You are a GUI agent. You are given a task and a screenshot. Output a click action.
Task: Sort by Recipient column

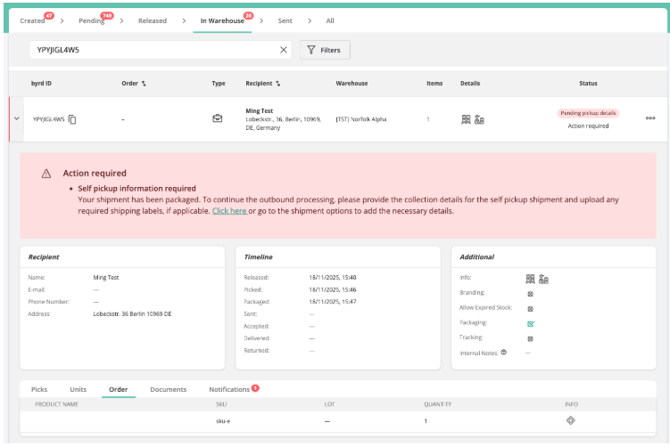click(x=278, y=83)
